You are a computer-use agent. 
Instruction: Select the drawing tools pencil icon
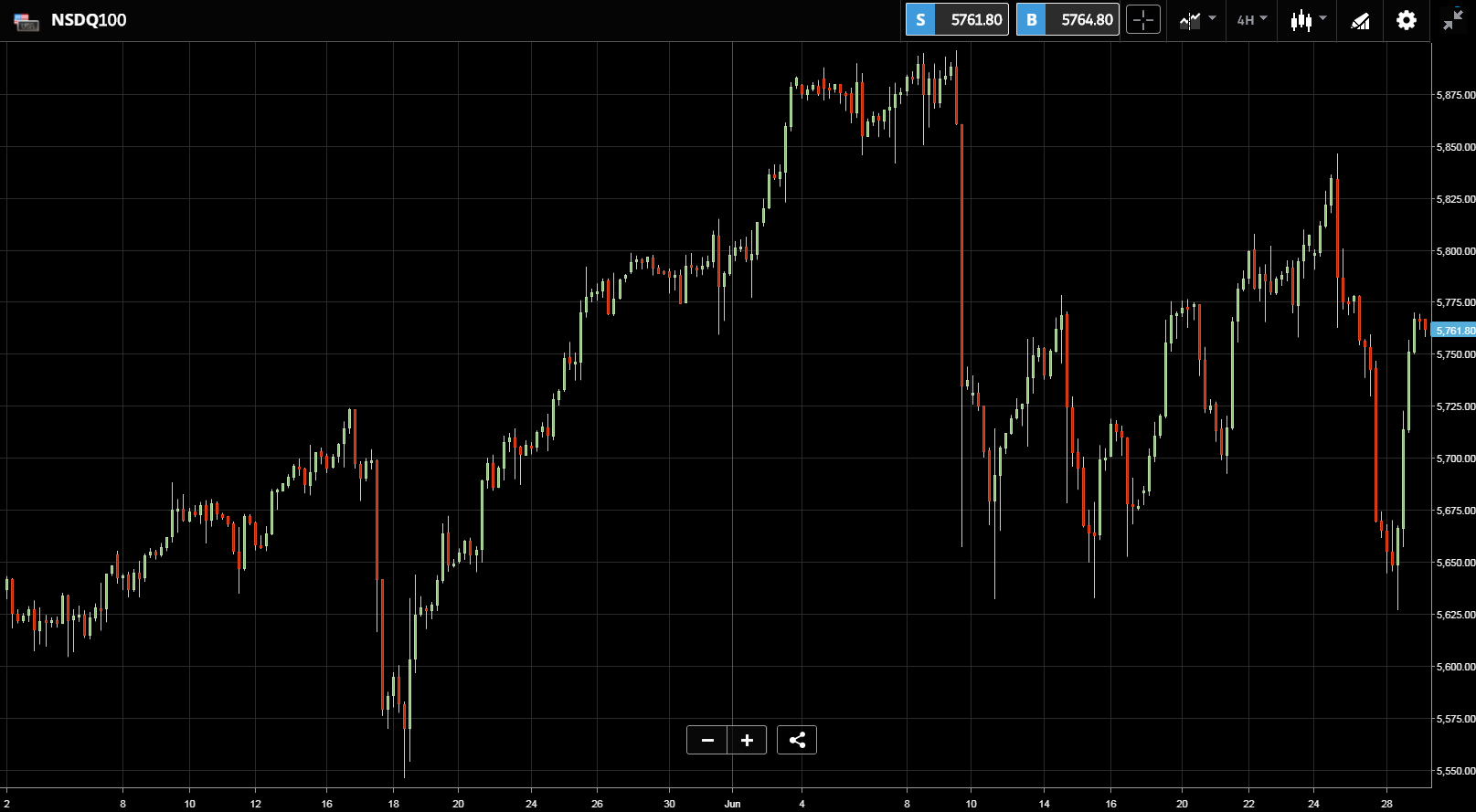coord(1361,20)
